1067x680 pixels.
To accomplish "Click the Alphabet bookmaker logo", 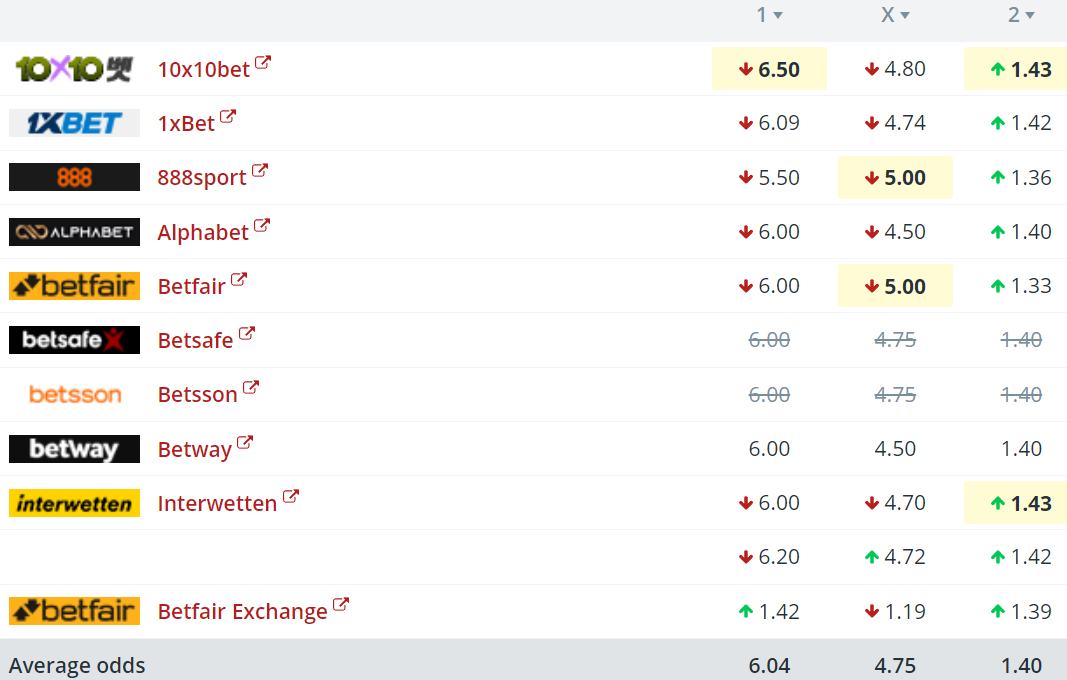I will click(x=74, y=231).
